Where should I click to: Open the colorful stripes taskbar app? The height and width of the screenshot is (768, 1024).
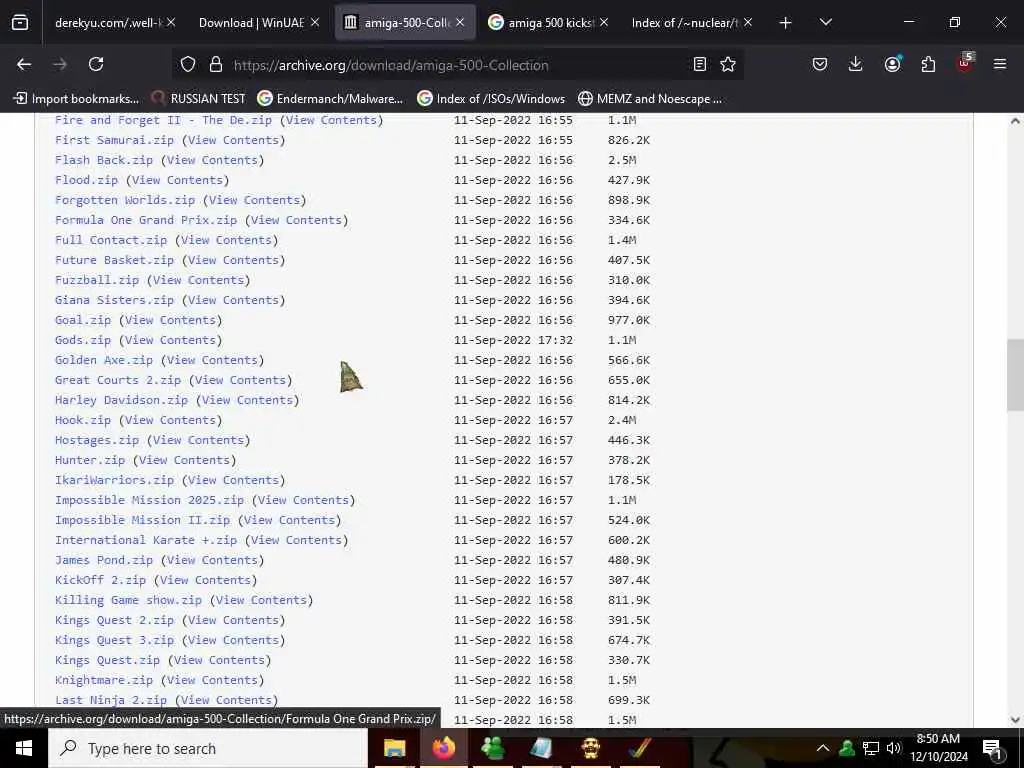pos(639,748)
